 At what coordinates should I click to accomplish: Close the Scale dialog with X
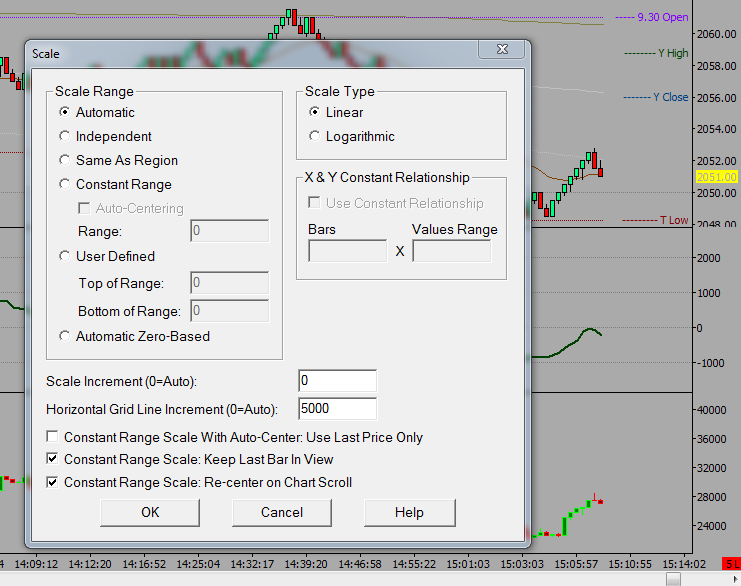click(502, 49)
